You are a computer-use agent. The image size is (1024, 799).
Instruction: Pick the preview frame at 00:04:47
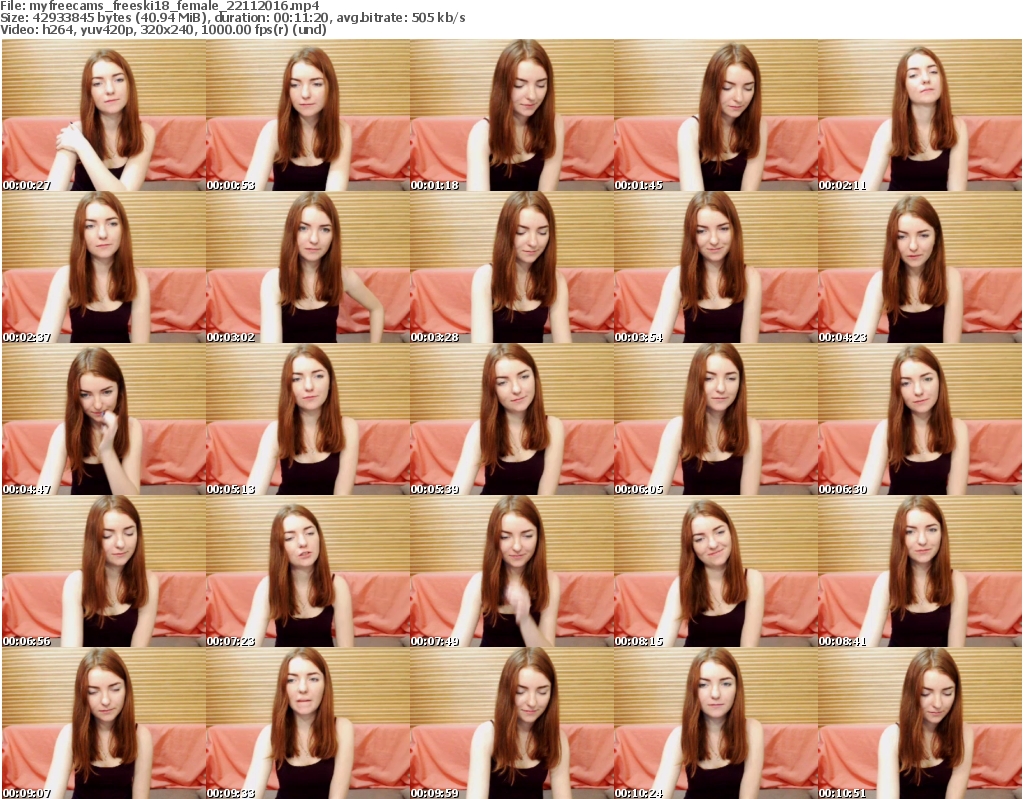coord(104,419)
